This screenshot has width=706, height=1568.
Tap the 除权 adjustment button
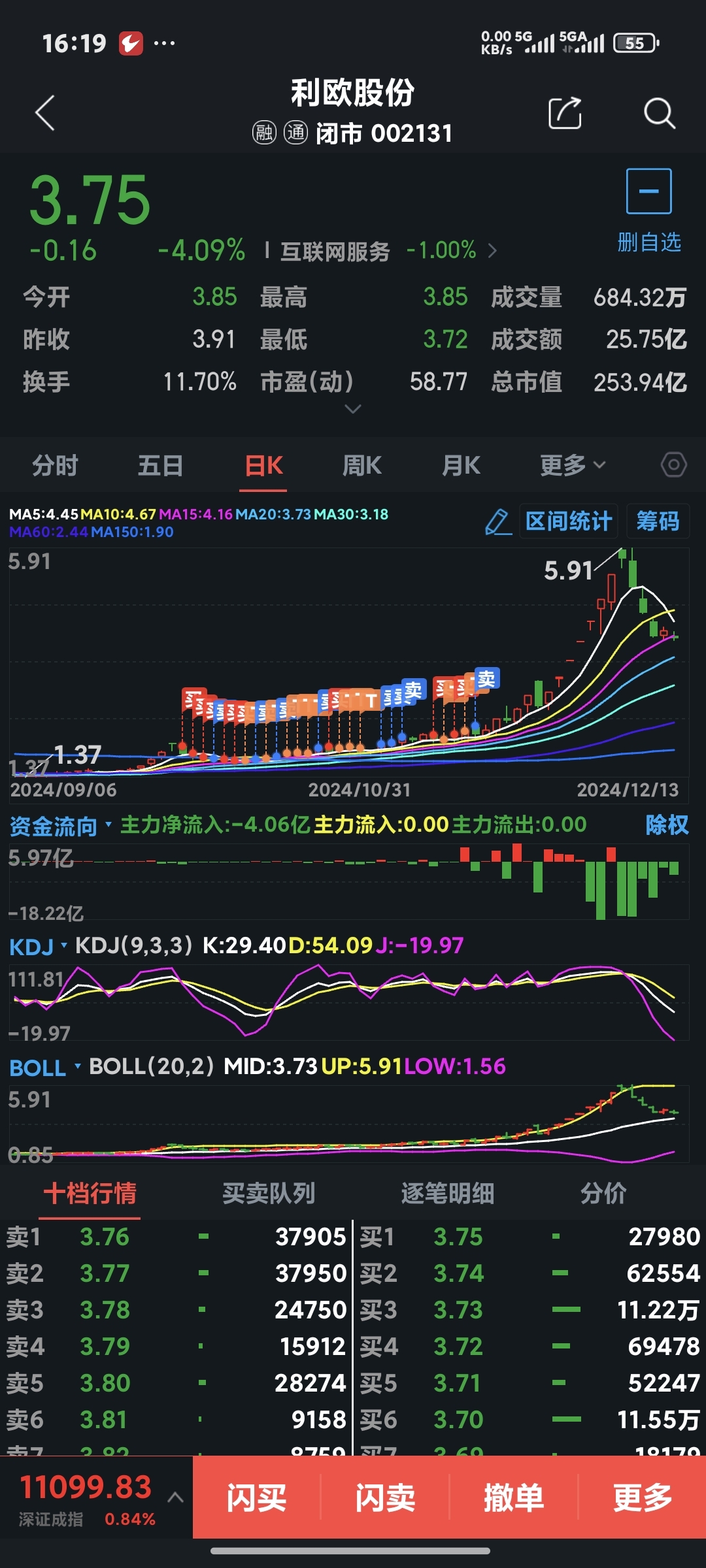pos(667,825)
